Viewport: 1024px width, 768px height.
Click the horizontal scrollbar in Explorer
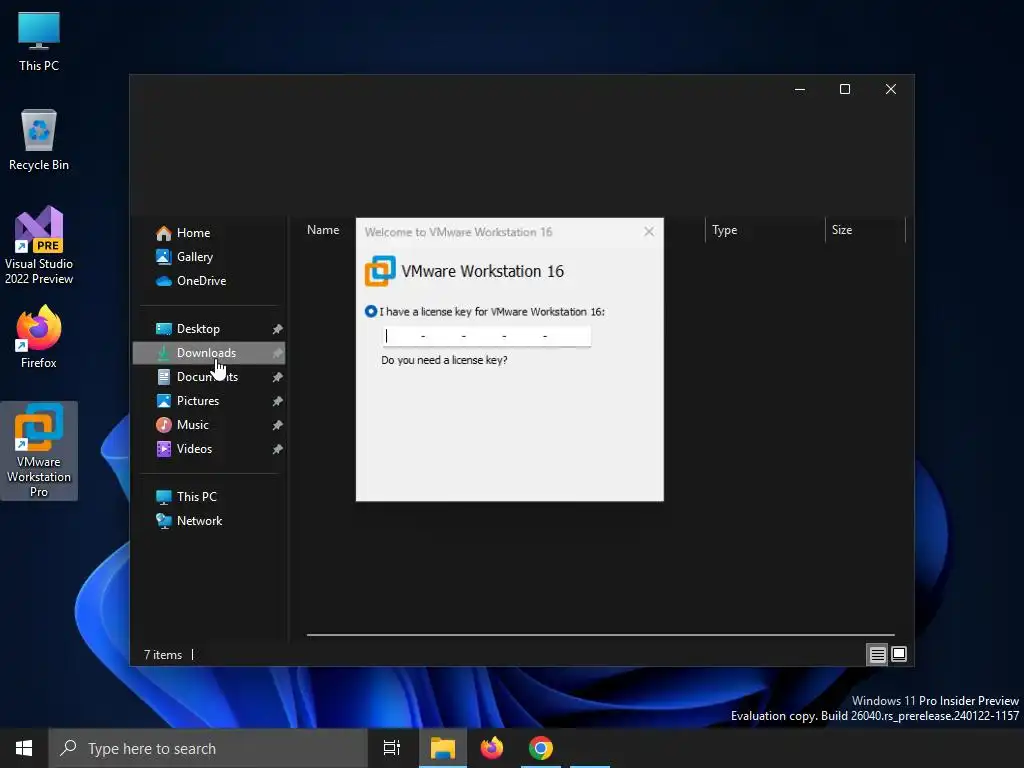(x=600, y=635)
